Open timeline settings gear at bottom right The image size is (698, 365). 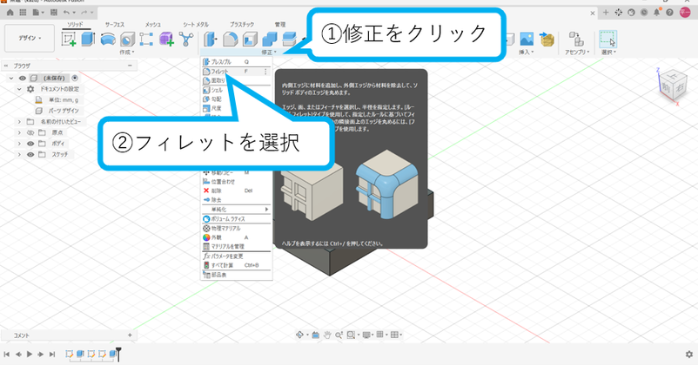[689, 354]
